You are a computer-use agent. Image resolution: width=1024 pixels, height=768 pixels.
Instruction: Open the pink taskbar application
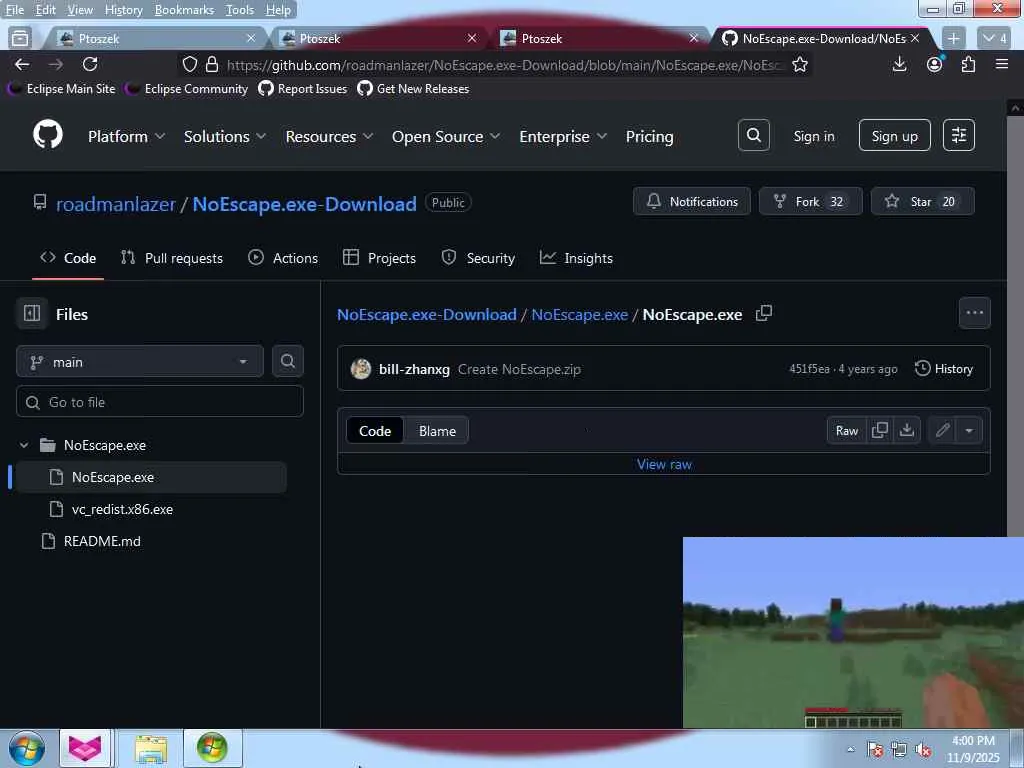pos(86,748)
